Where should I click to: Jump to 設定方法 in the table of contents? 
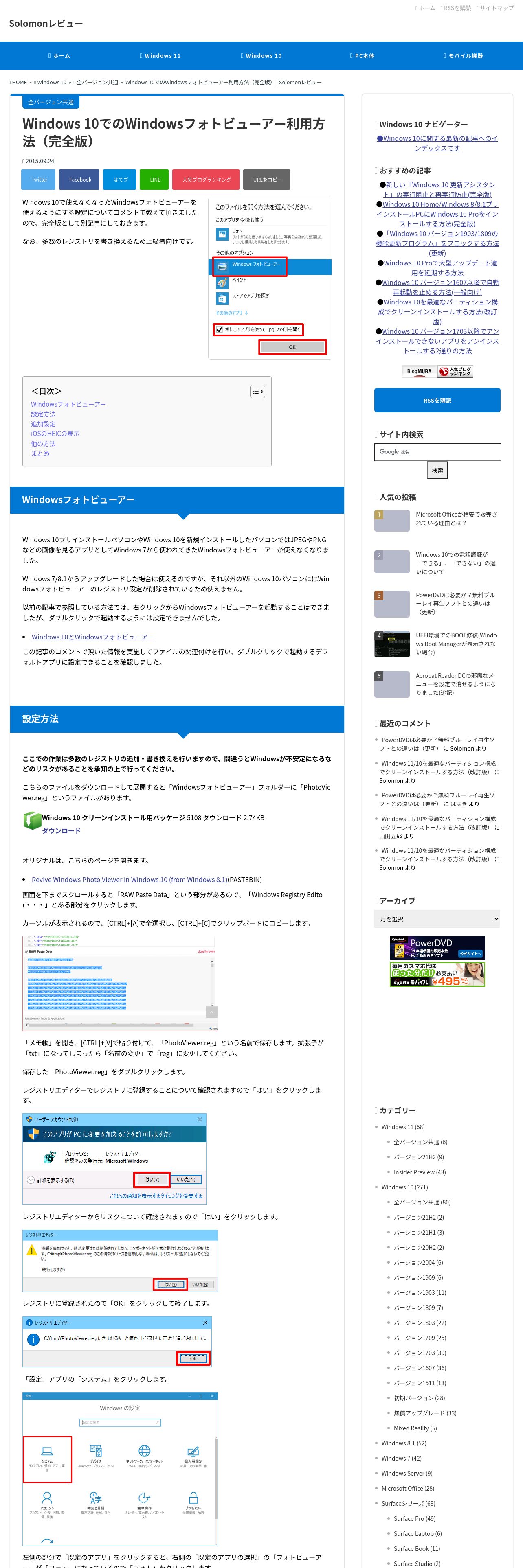[43, 414]
